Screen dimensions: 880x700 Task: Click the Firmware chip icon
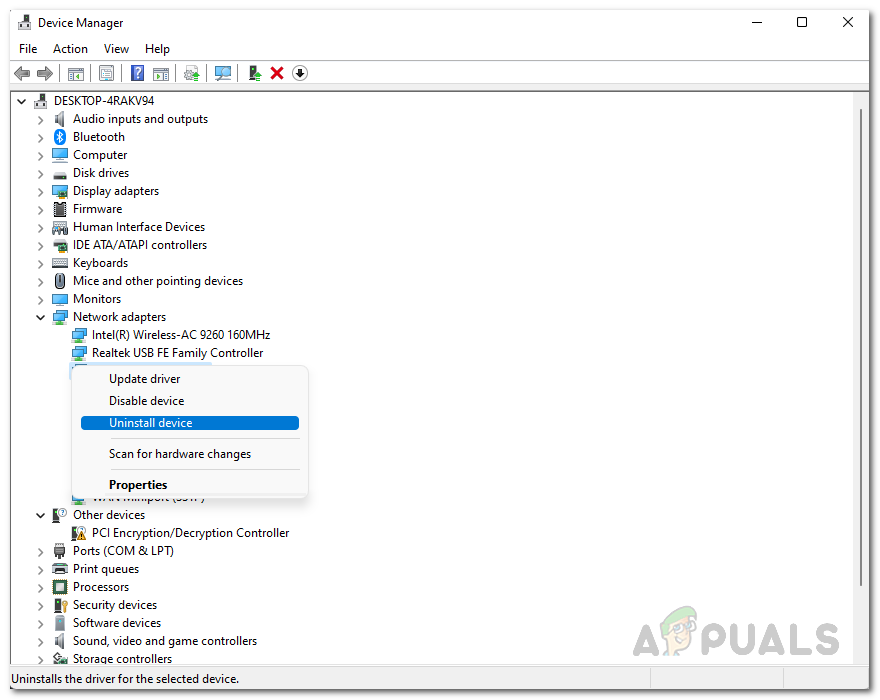point(59,209)
